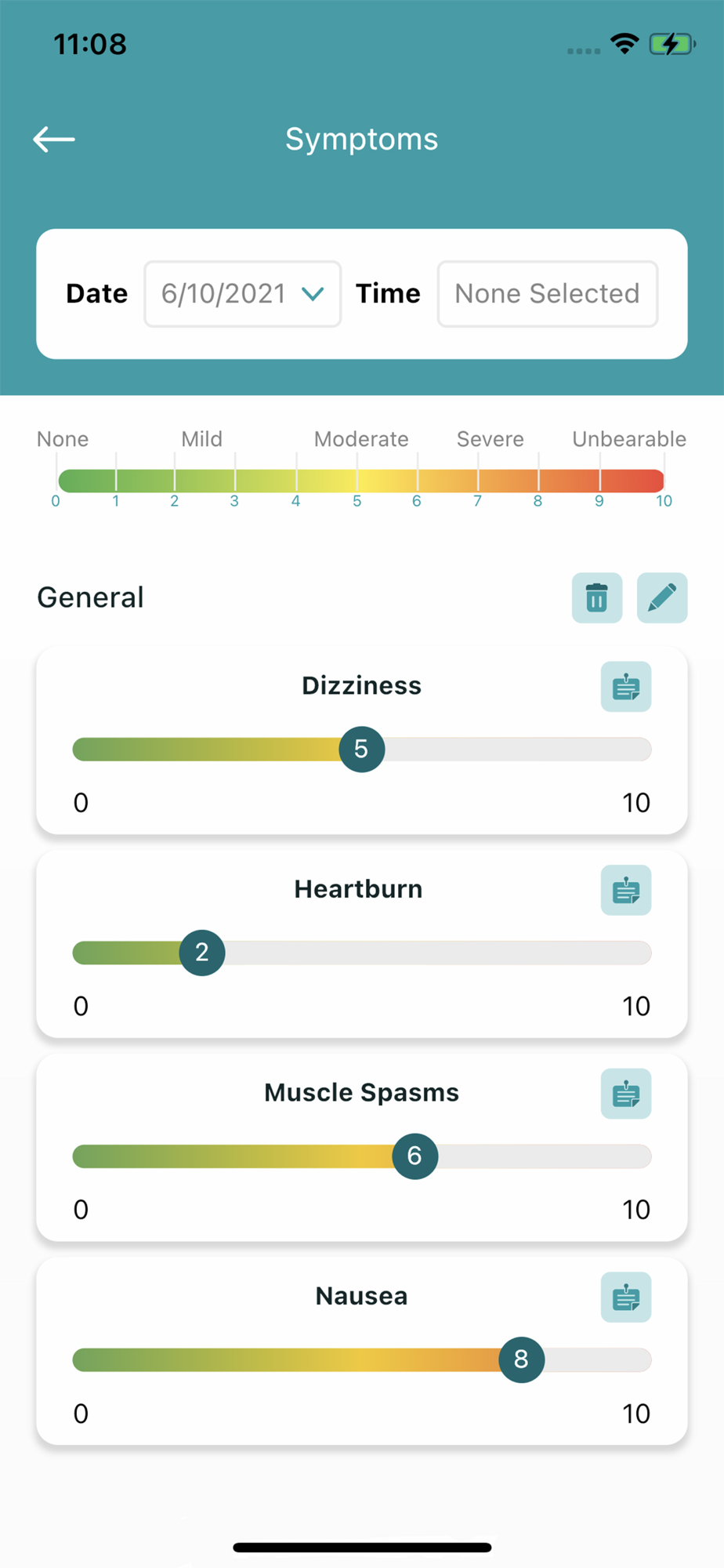The image size is (724, 1568).
Task: Tap the Wi-Fi status icon
Action: [x=624, y=44]
